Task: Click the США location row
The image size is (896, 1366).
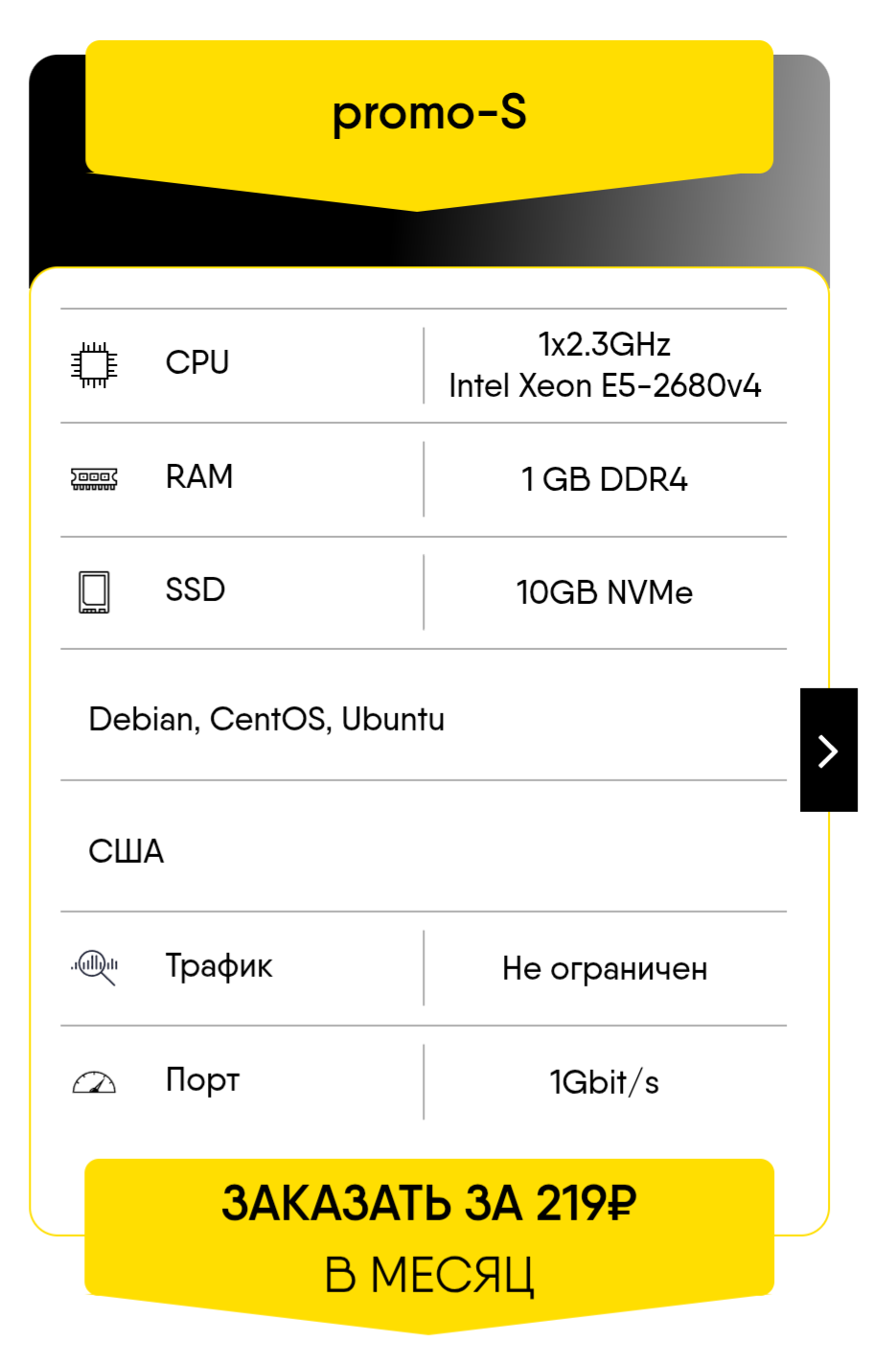Action: [424, 850]
